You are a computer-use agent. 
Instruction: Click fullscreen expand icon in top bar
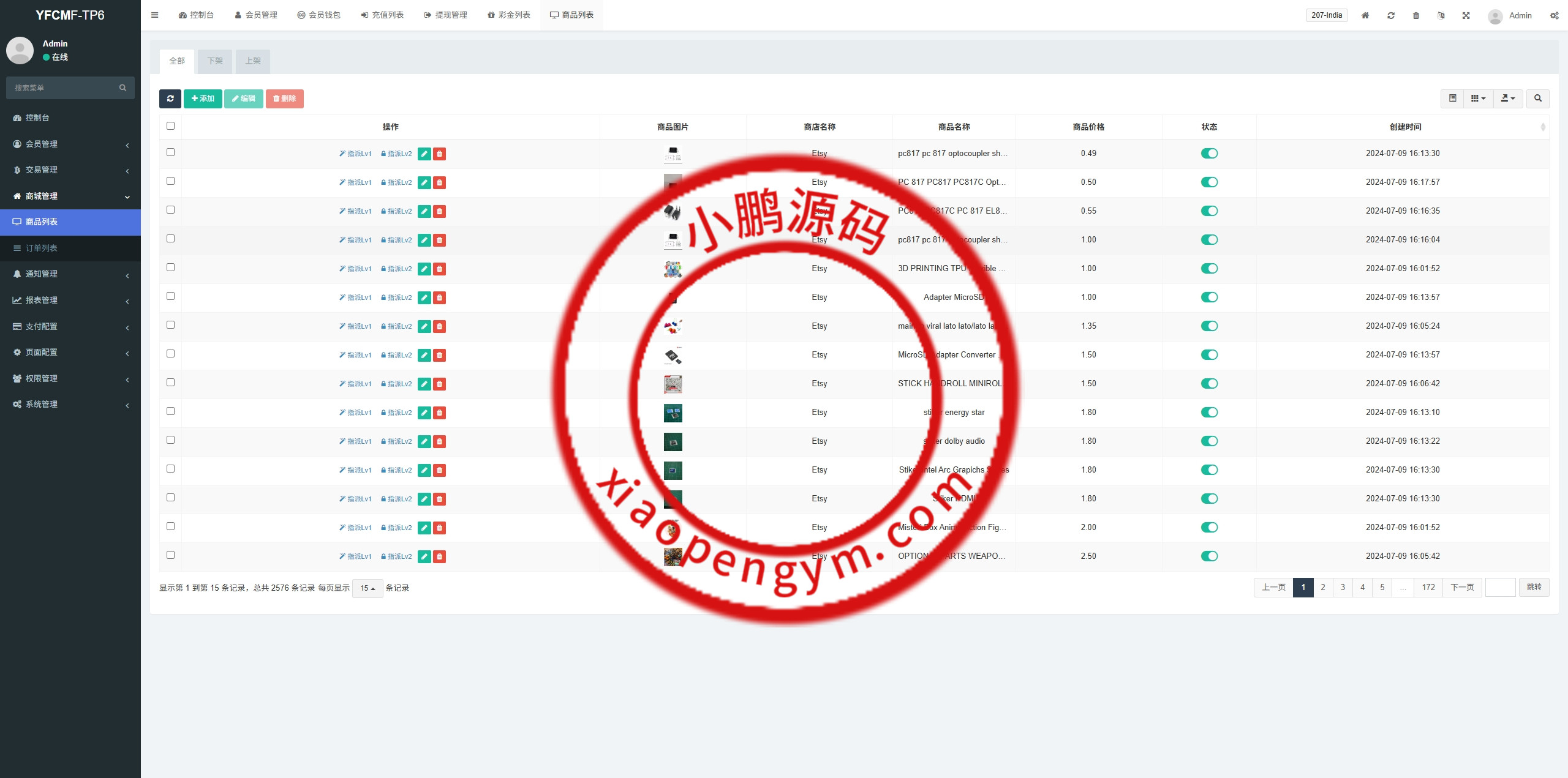click(1466, 15)
